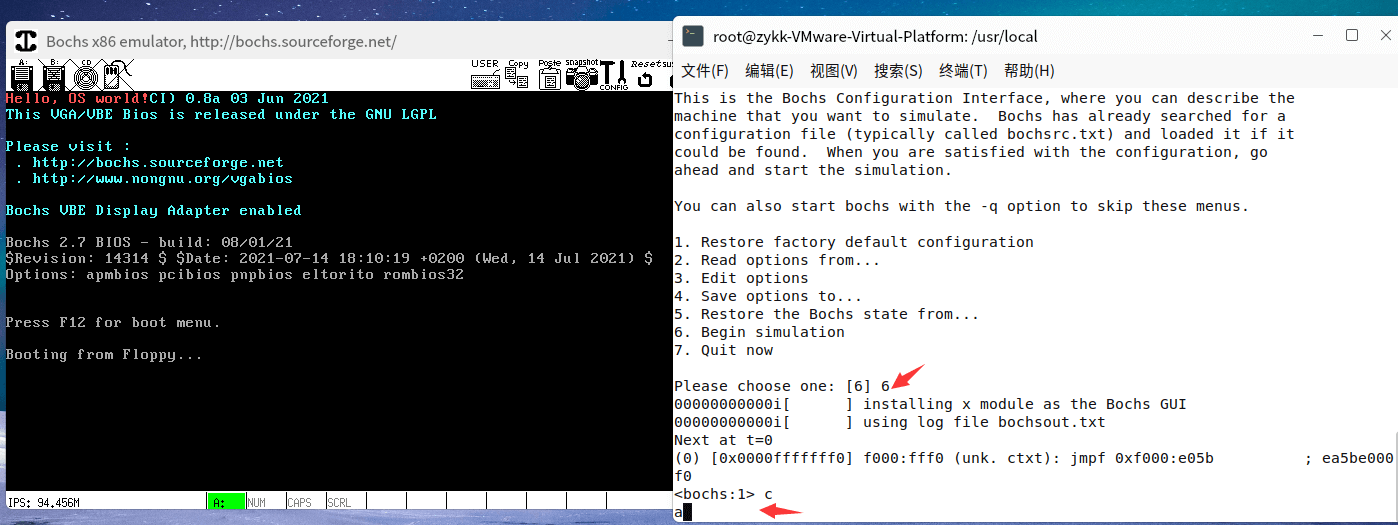Open the 编辑(E) menu in terminal
Screen dimensions: 1398x525
coord(769,71)
